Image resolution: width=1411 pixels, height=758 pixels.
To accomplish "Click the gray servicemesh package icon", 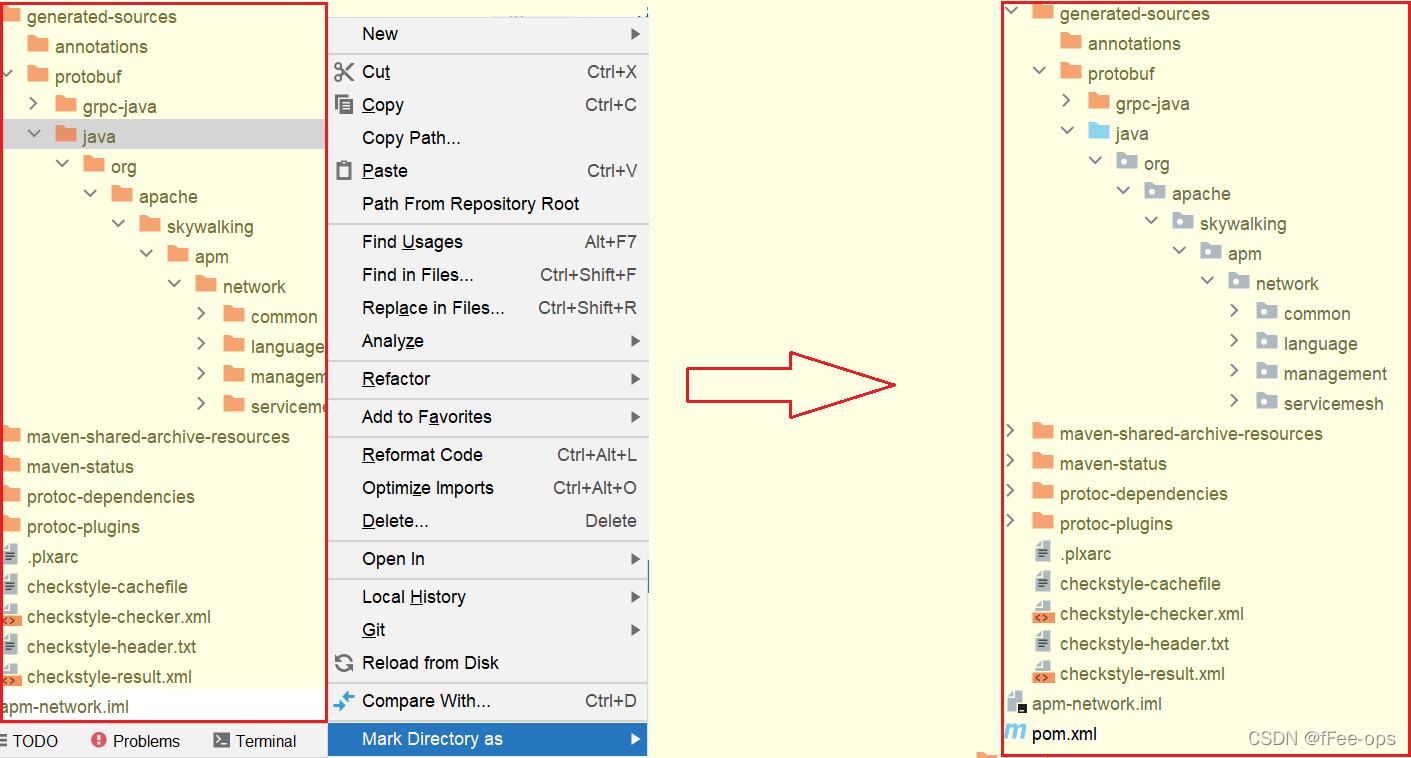I will tap(1267, 402).
